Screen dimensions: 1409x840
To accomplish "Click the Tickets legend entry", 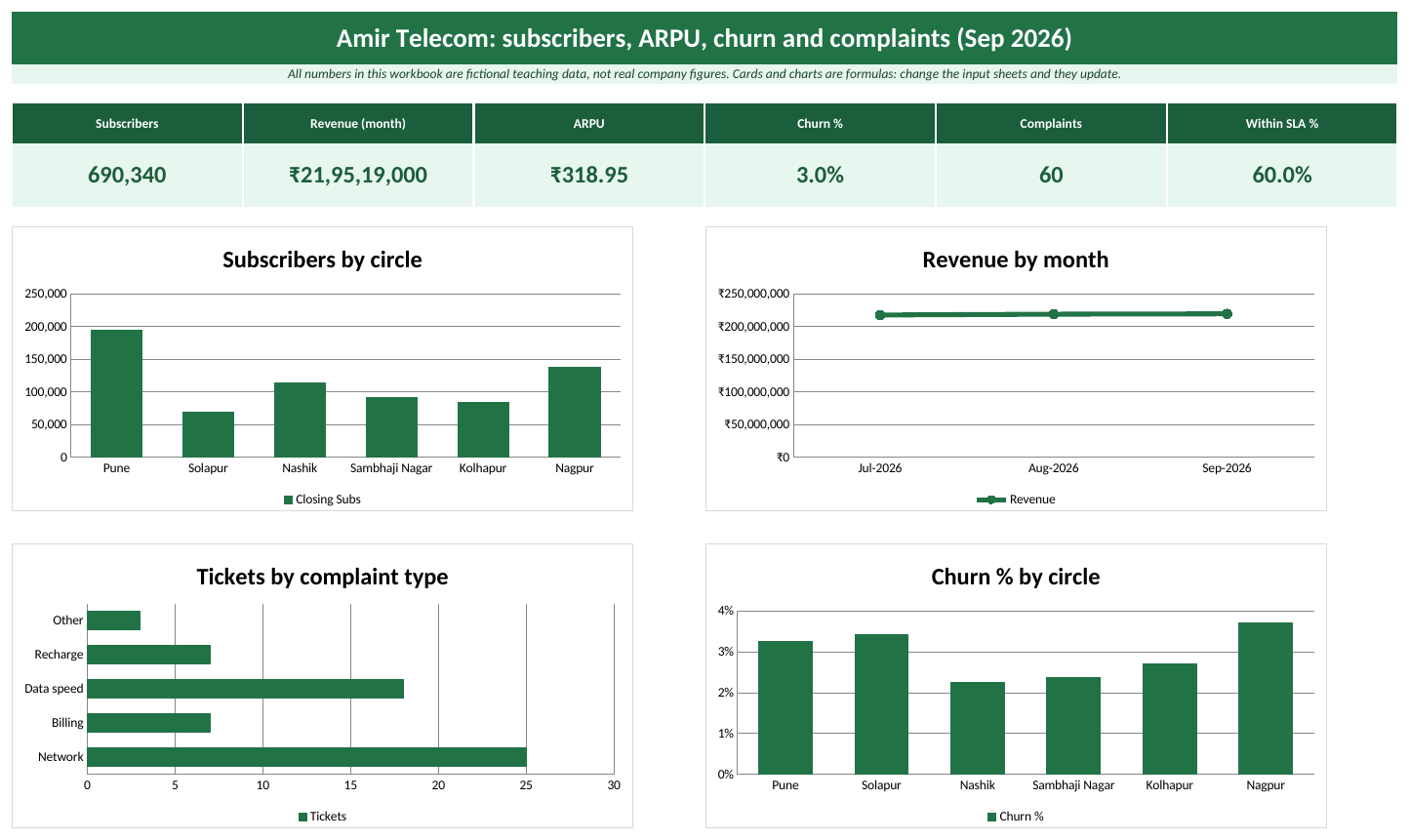I will pyautogui.click(x=322, y=817).
